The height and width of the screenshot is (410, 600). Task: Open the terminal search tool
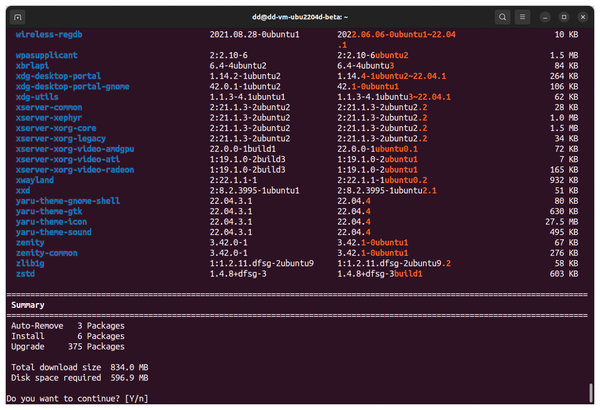502,17
